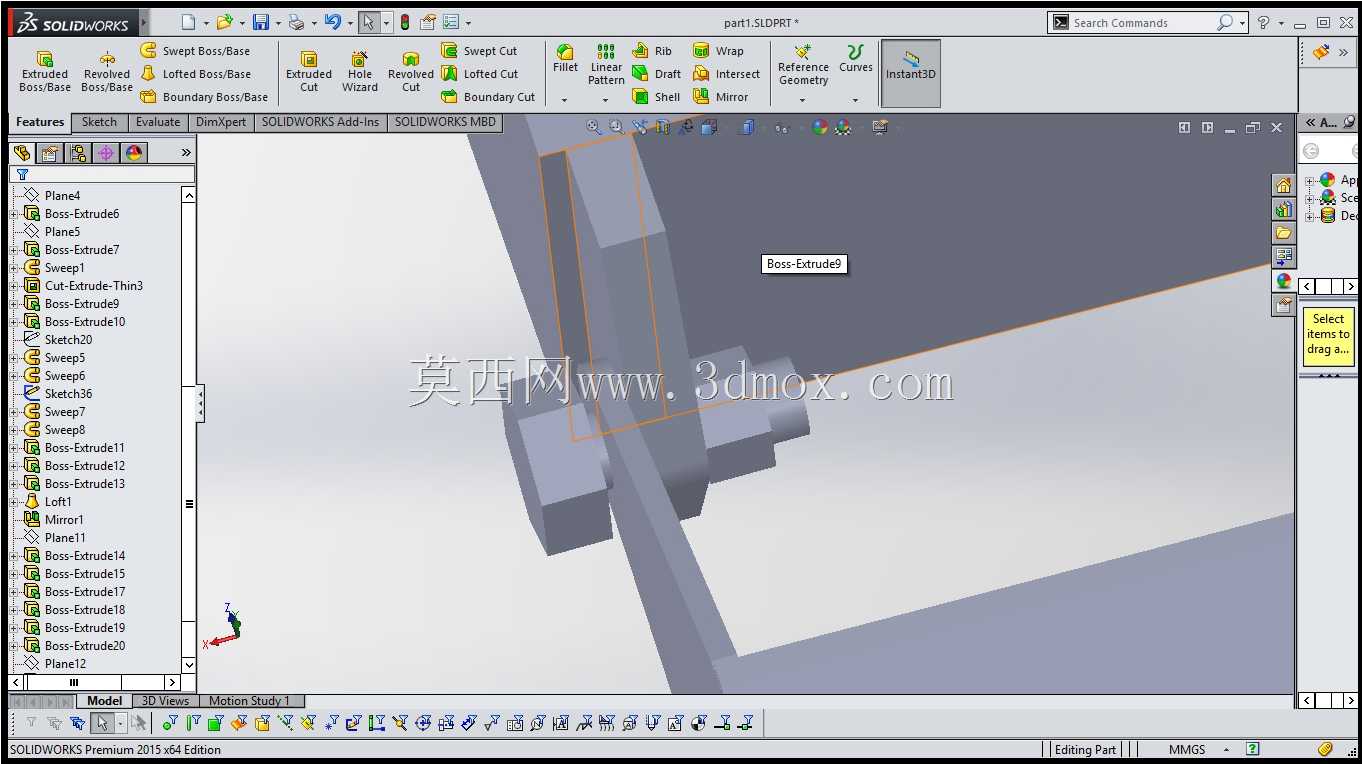Click the Zoom to Fit icon
This screenshot has width=1362, height=764.
[x=594, y=127]
